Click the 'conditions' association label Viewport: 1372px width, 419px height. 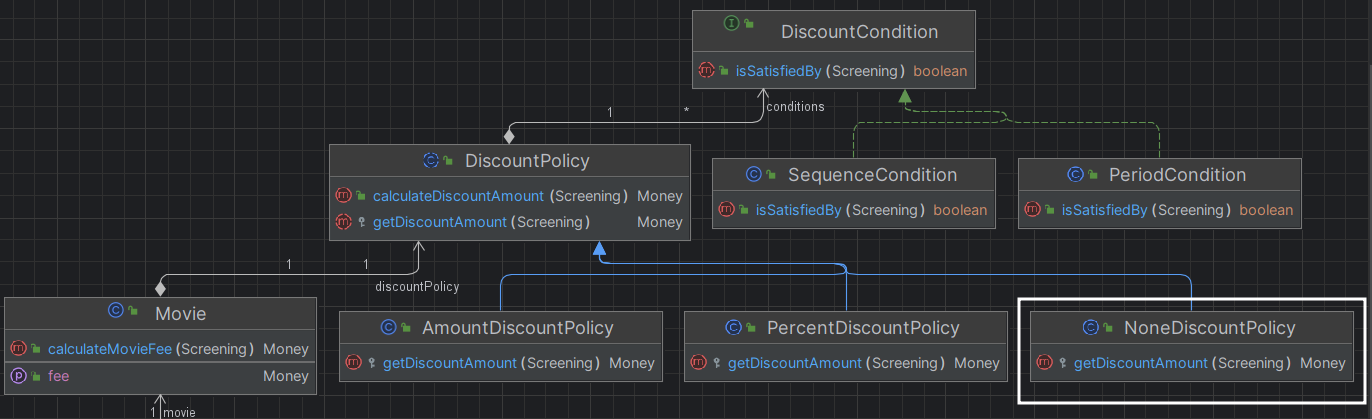coord(795,106)
